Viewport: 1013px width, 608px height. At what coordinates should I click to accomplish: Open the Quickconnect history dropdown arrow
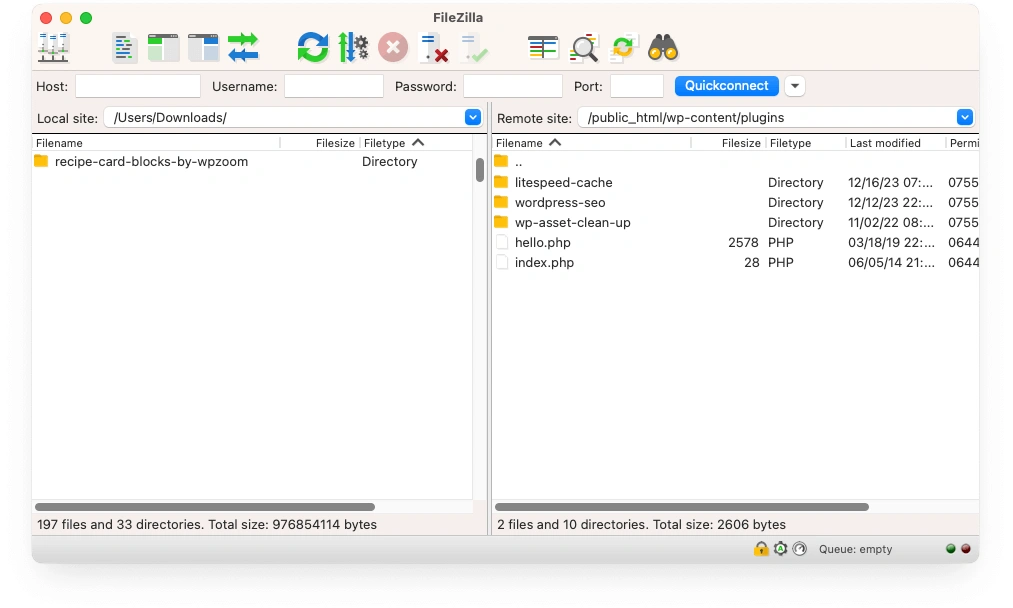tap(795, 86)
